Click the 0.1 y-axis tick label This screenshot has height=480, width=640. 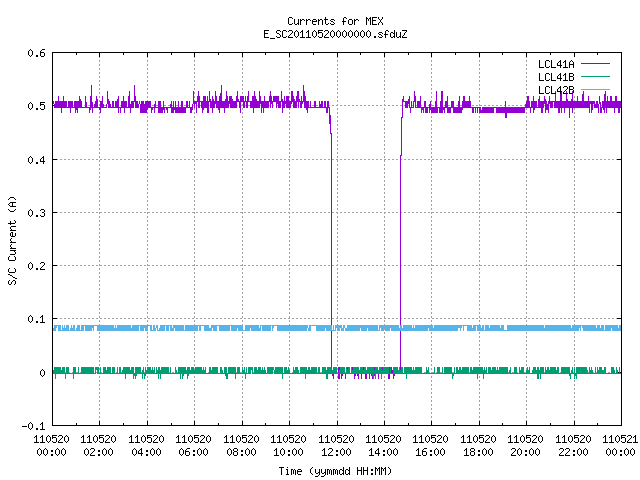point(36,319)
